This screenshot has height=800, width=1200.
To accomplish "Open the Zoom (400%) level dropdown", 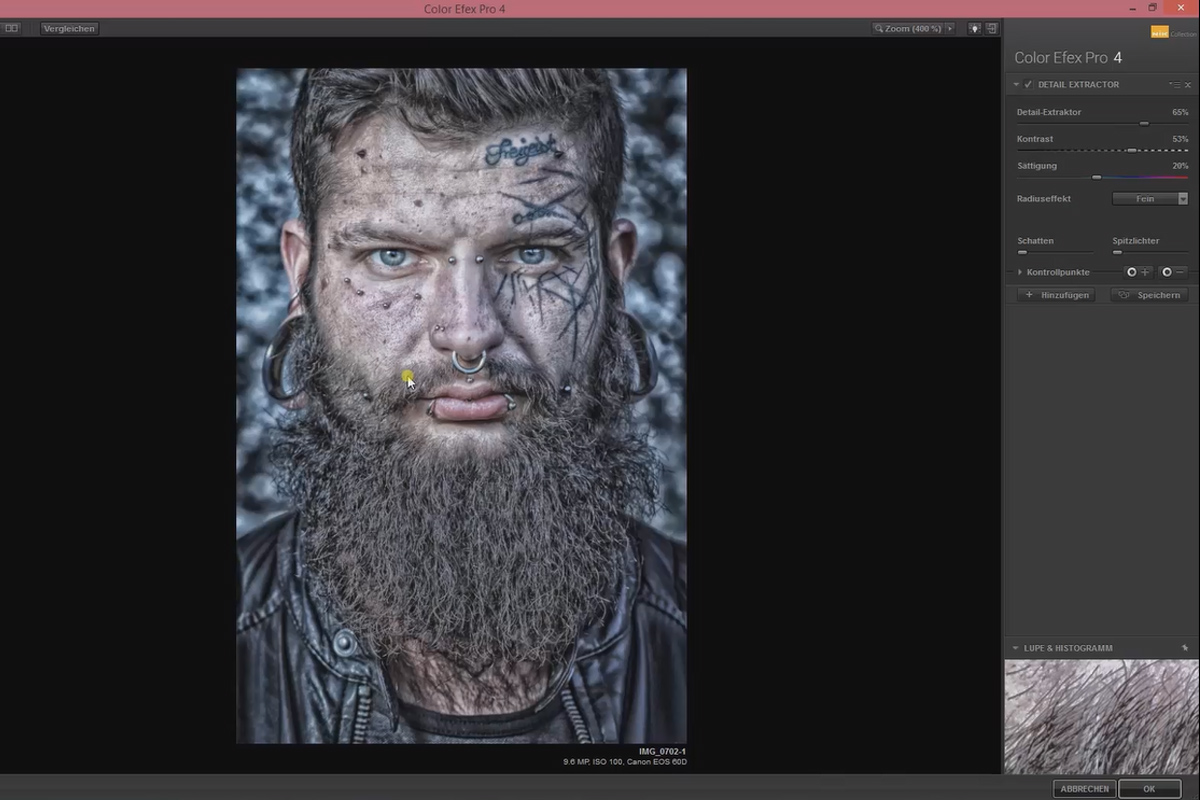I will [950, 27].
